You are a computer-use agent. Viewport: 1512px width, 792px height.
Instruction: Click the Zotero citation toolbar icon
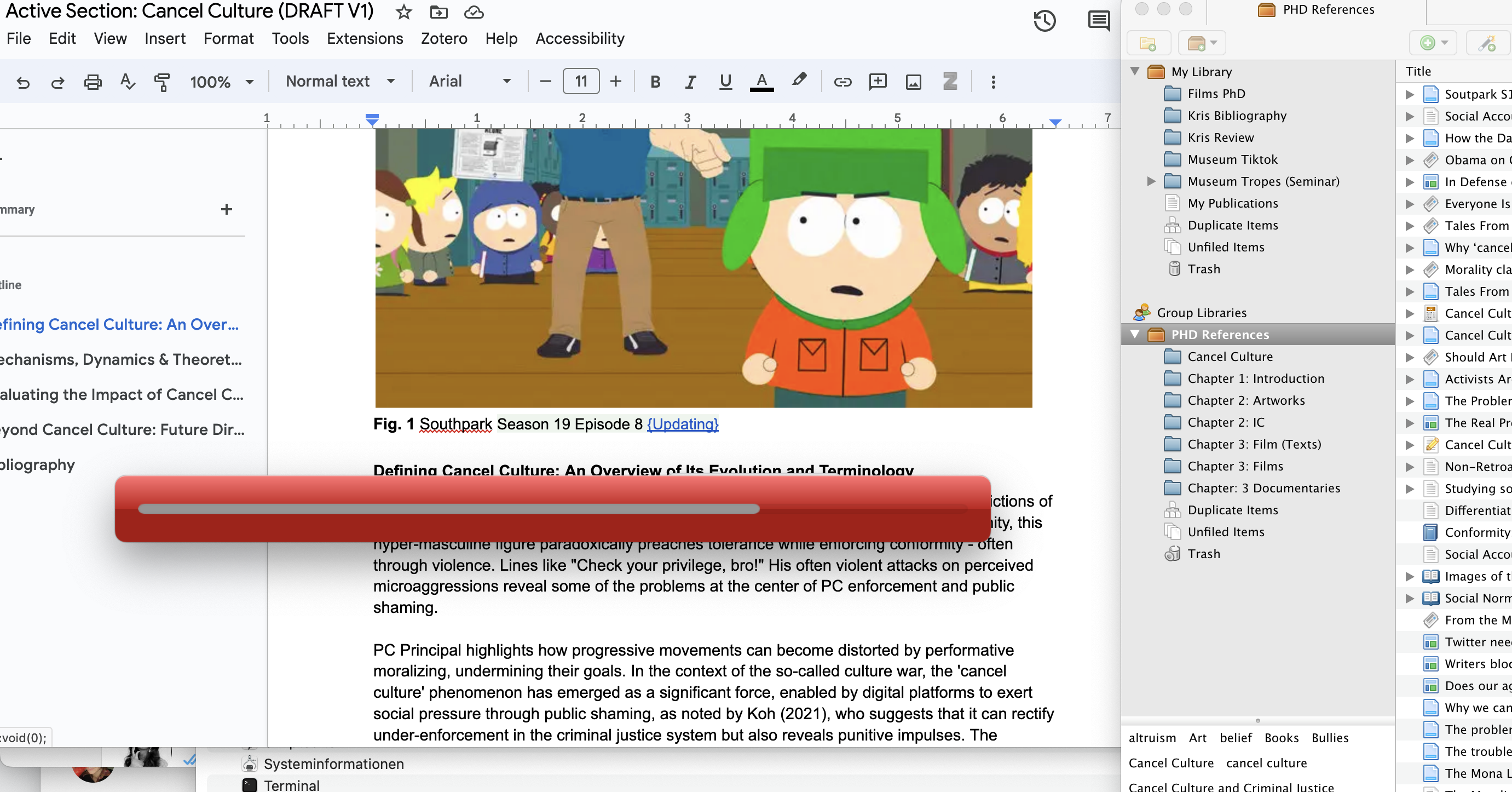click(x=950, y=81)
